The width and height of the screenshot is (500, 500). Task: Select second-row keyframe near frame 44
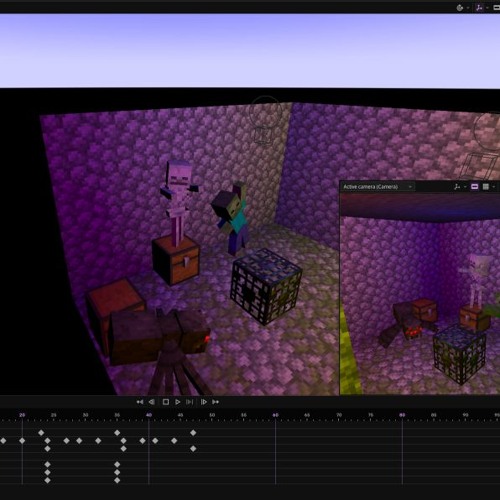pyautogui.click(x=174, y=441)
